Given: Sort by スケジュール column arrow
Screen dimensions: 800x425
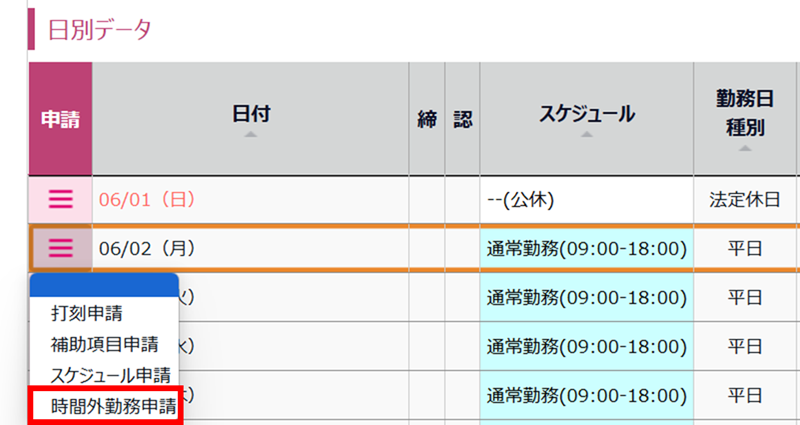Looking at the screenshot, I should pyautogui.click(x=587, y=135).
